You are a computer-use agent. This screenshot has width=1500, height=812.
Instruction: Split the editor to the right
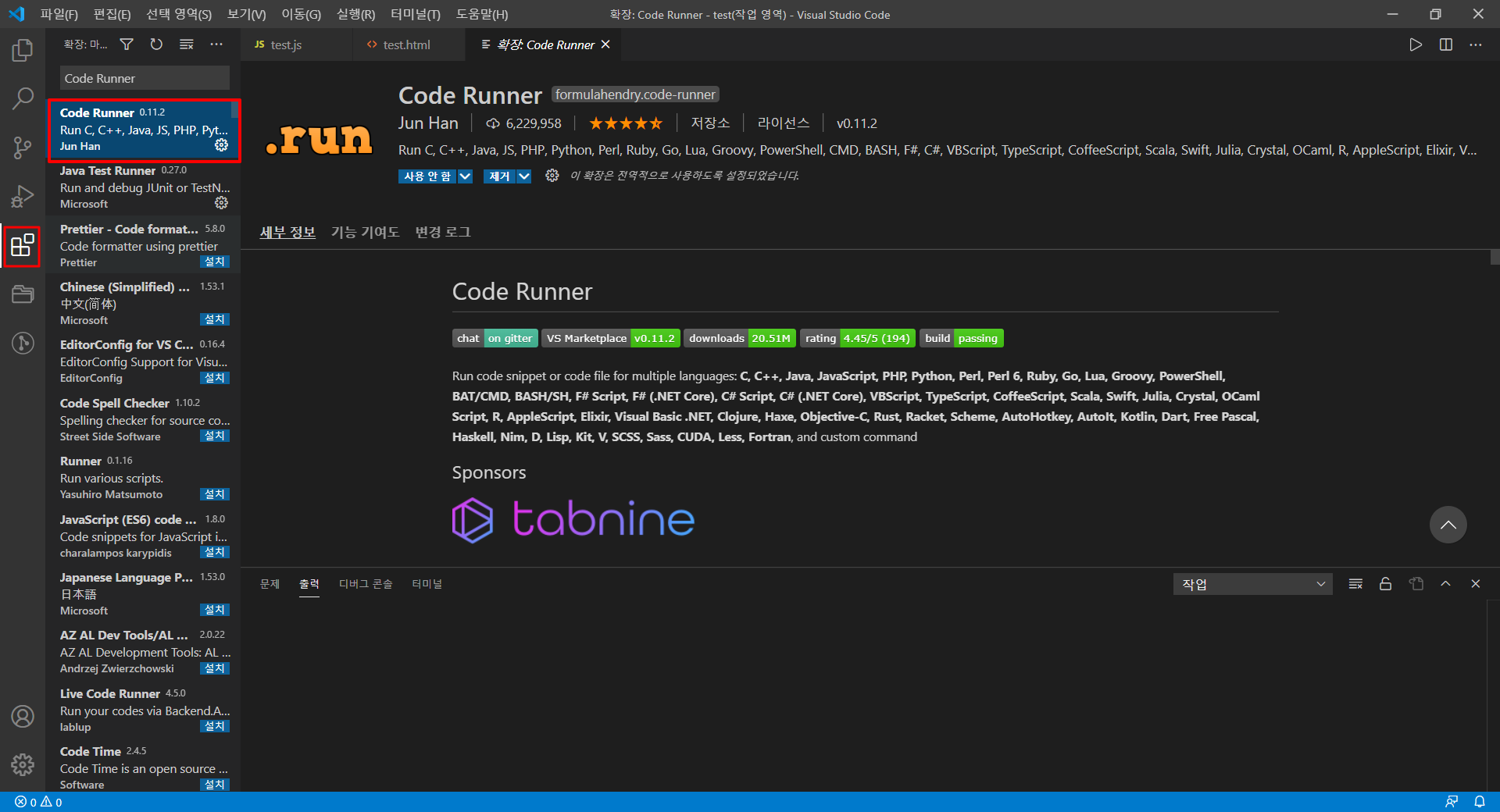pos(1446,45)
